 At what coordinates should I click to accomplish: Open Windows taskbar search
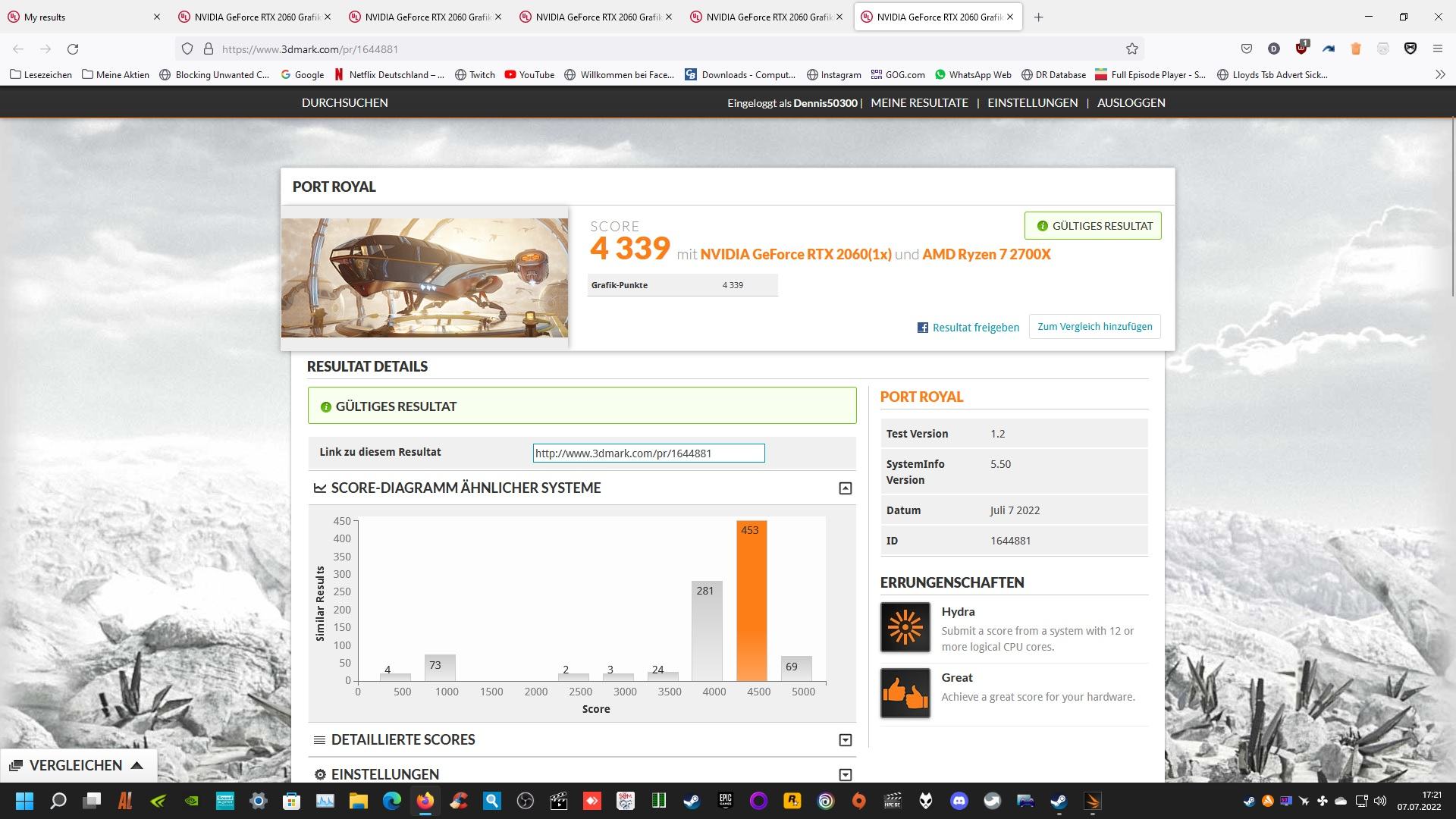click(x=58, y=801)
